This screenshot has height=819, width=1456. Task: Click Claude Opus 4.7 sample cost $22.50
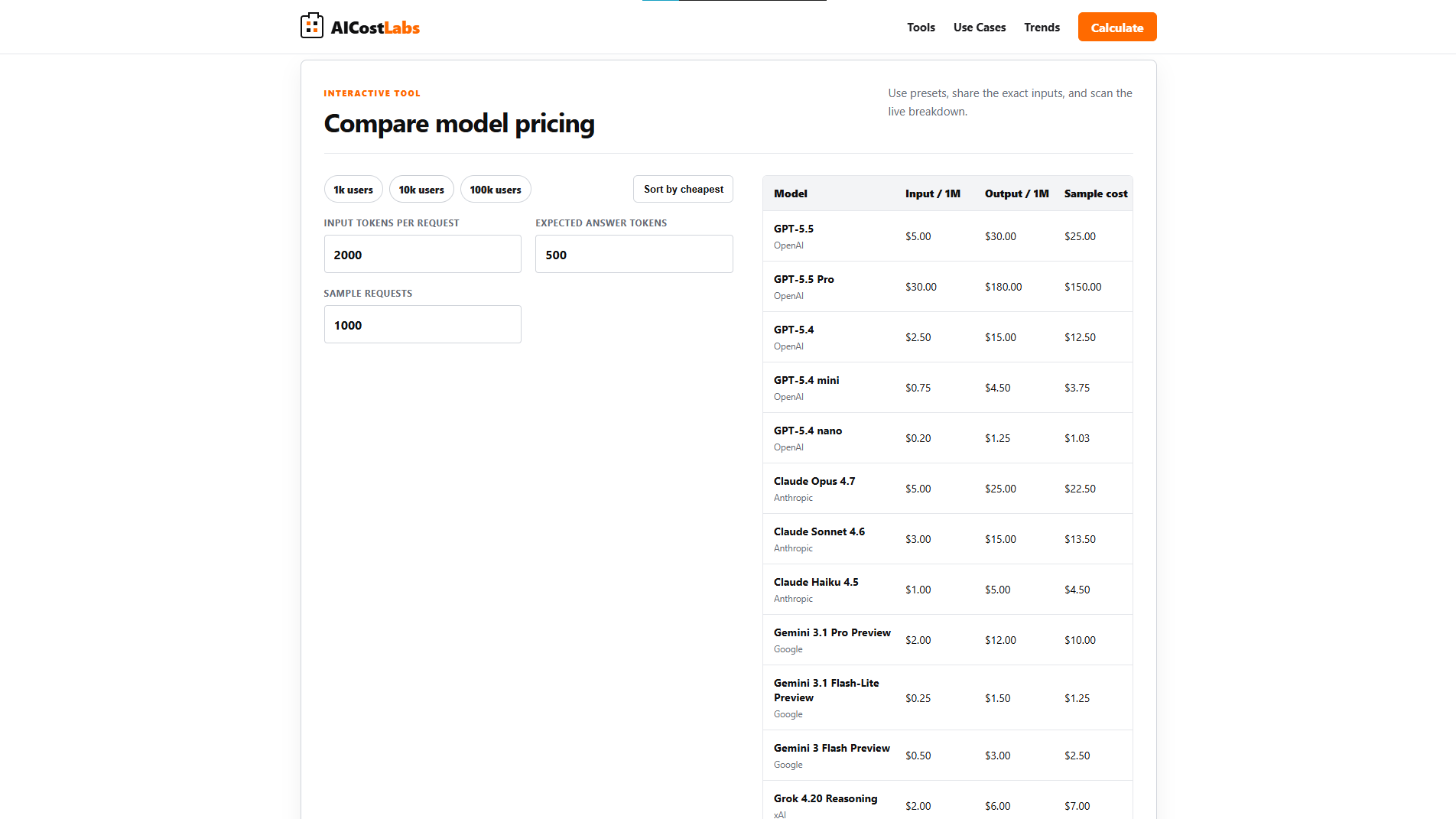click(x=1080, y=489)
